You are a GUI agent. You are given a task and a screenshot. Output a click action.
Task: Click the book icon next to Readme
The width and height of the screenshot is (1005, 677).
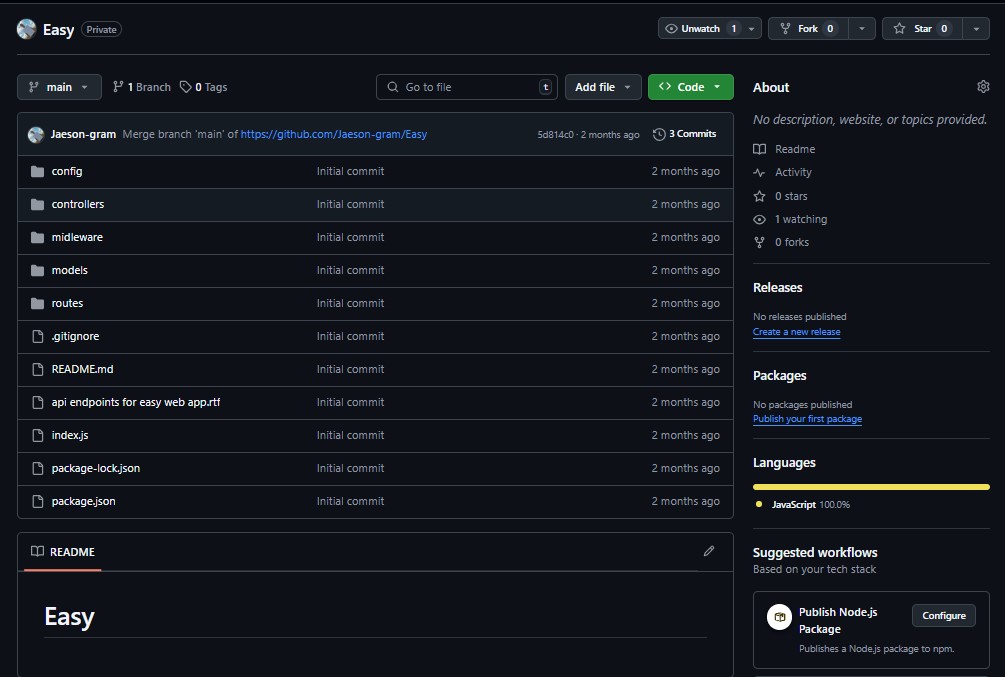760,149
